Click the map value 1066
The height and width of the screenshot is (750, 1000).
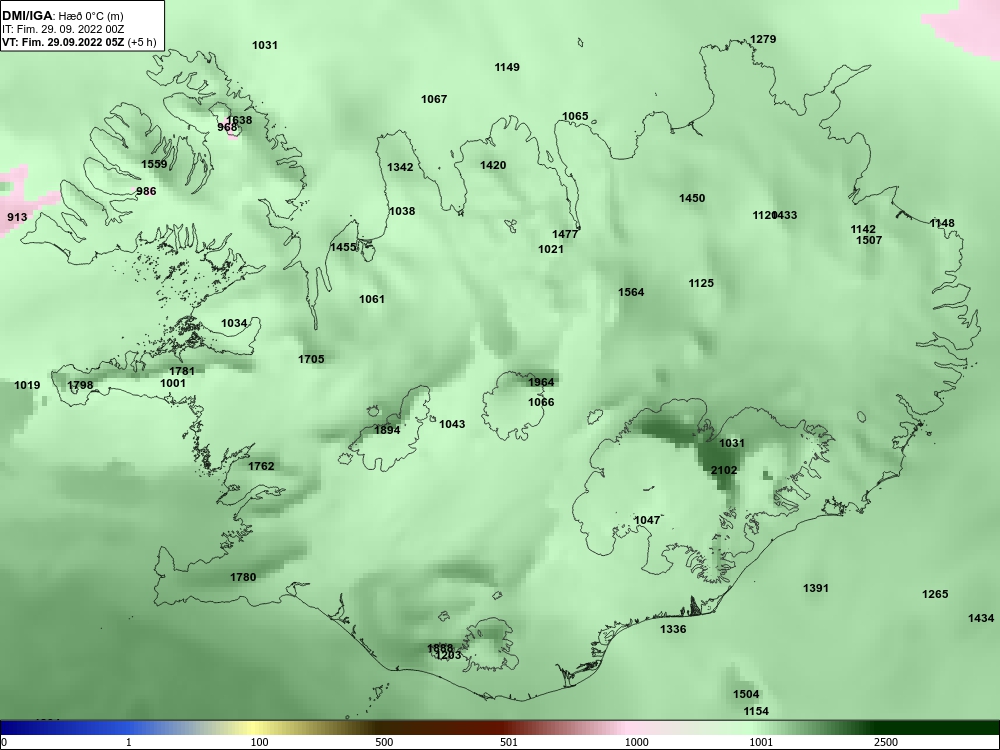(541, 402)
